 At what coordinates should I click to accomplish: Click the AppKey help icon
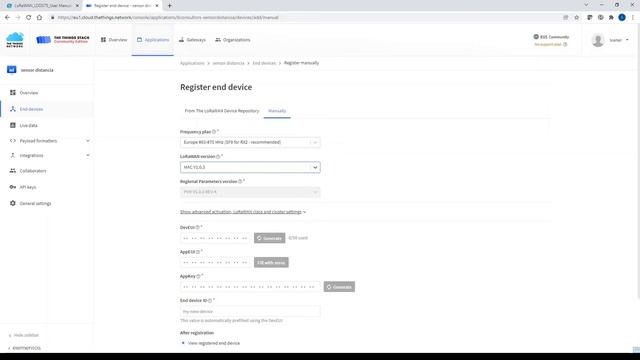(x=198, y=276)
